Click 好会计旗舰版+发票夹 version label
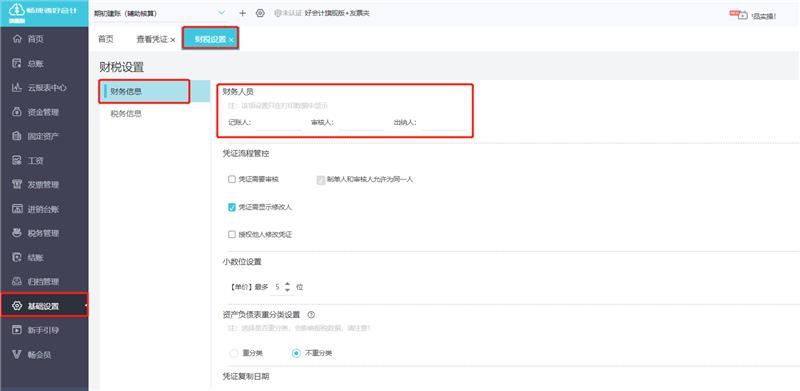 click(337, 13)
